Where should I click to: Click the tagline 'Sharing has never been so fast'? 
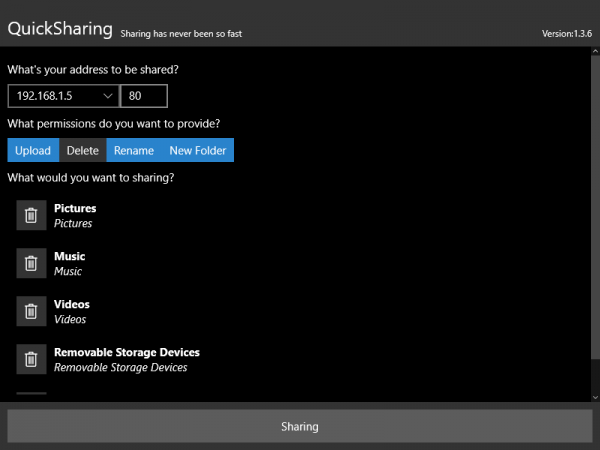tap(181, 34)
